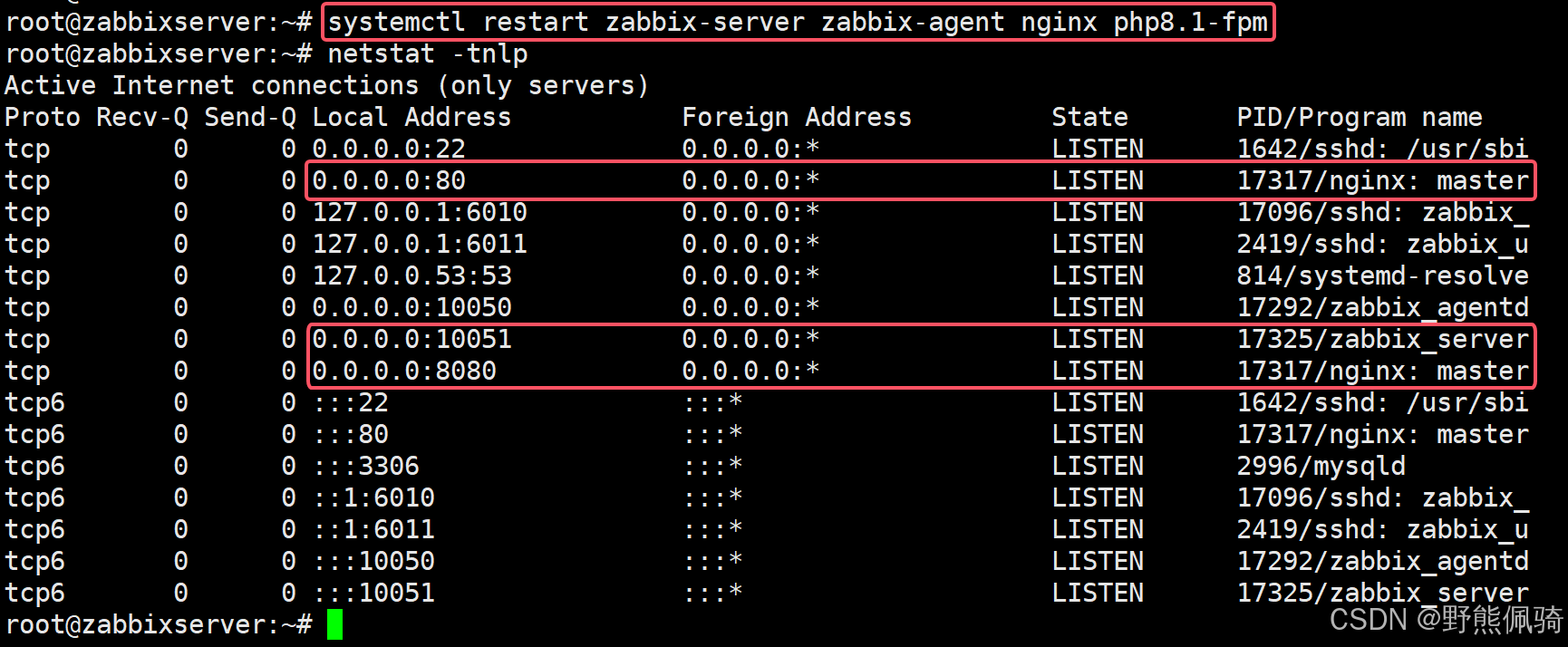Click tcp6 local address :::10050
Image resolution: width=1568 pixels, height=647 pixels.
pyautogui.click(x=373, y=561)
